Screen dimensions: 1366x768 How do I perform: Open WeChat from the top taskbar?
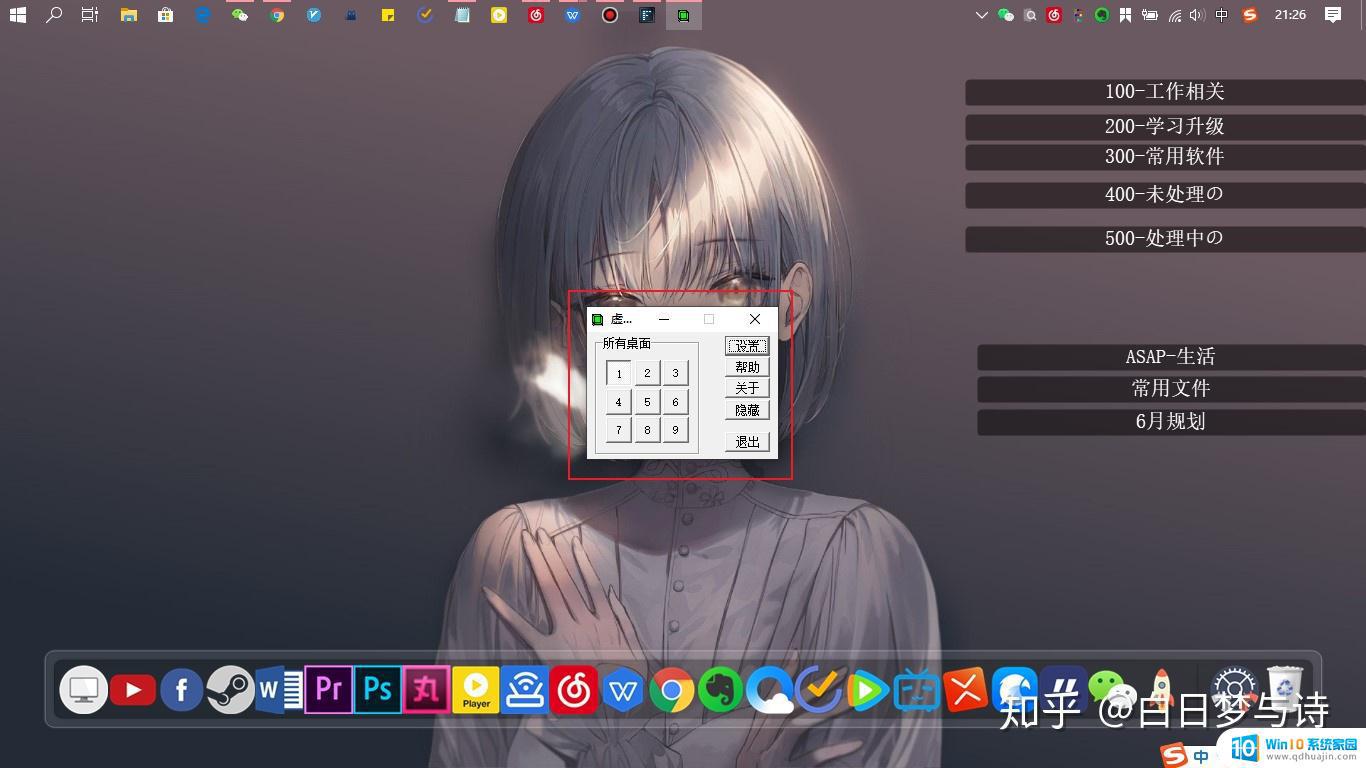(x=239, y=15)
